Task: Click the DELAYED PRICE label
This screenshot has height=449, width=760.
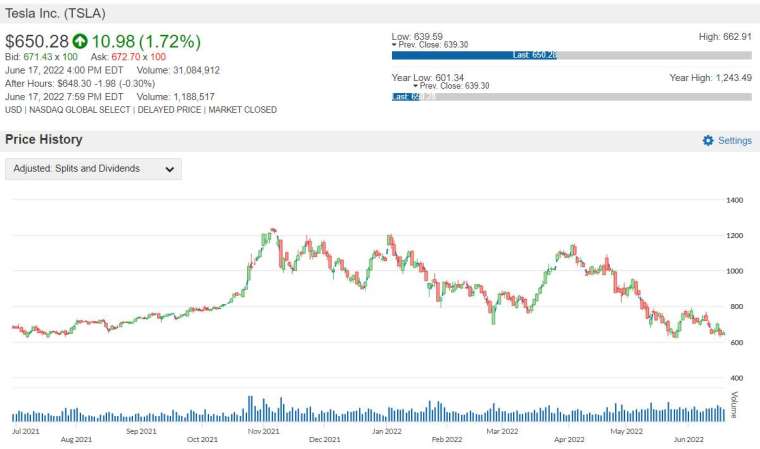Action: [169, 110]
